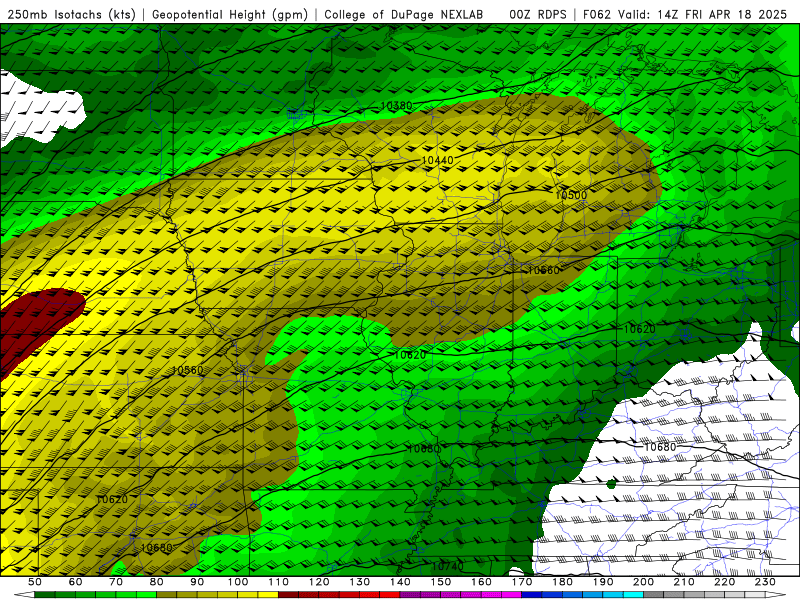Click the 150 value on the color scale
This screenshot has height=600, width=800.
441,582
